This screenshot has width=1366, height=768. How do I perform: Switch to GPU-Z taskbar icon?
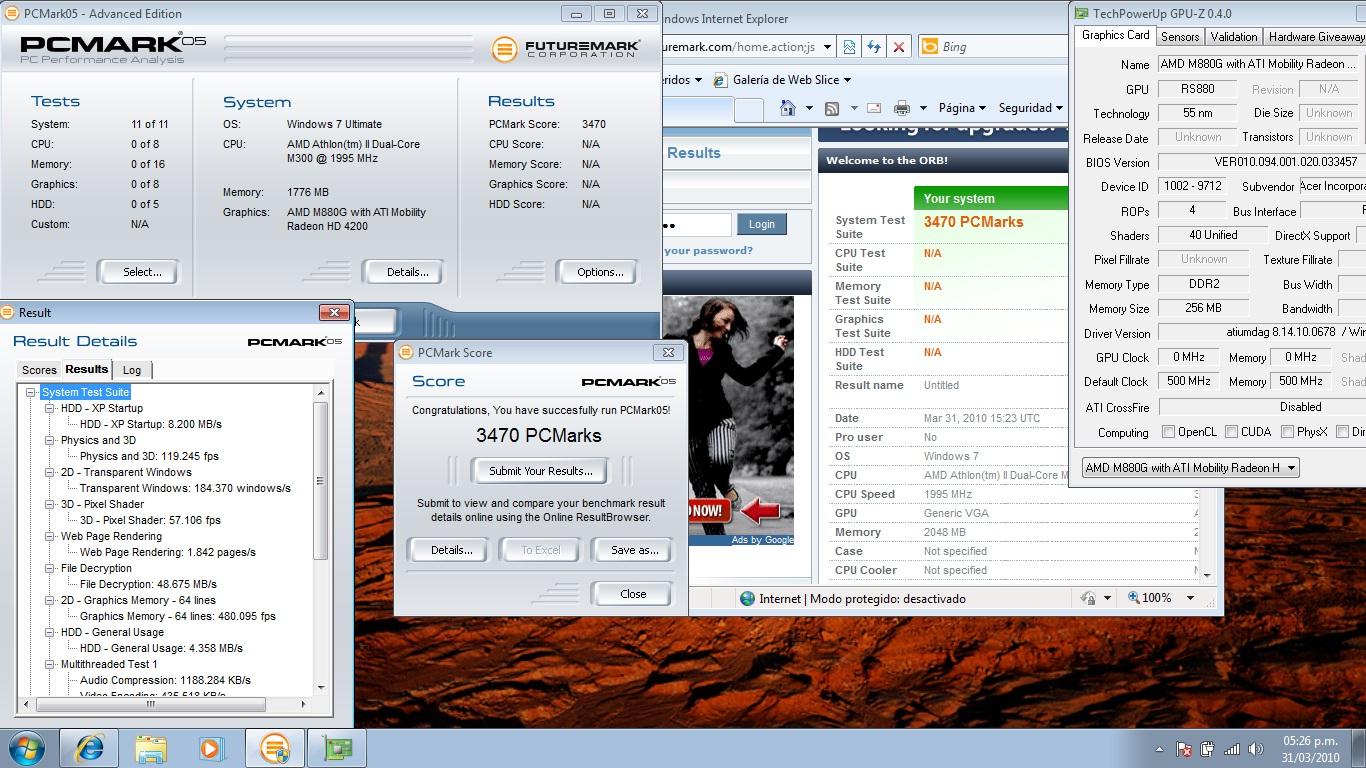tap(337, 748)
